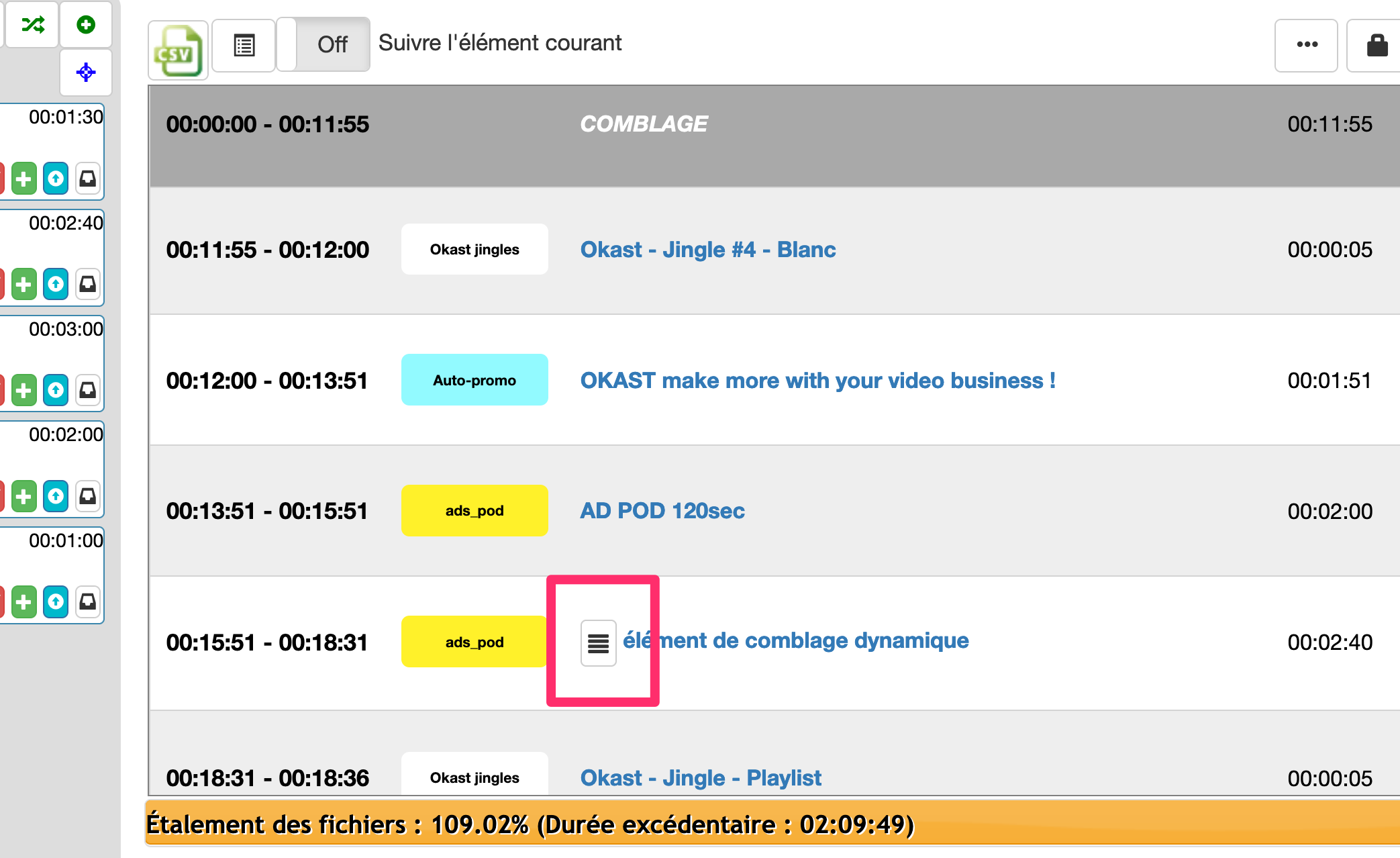Image resolution: width=1400 pixels, height=858 pixels.
Task: Click the blue crosshair target icon
Action: point(86,72)
